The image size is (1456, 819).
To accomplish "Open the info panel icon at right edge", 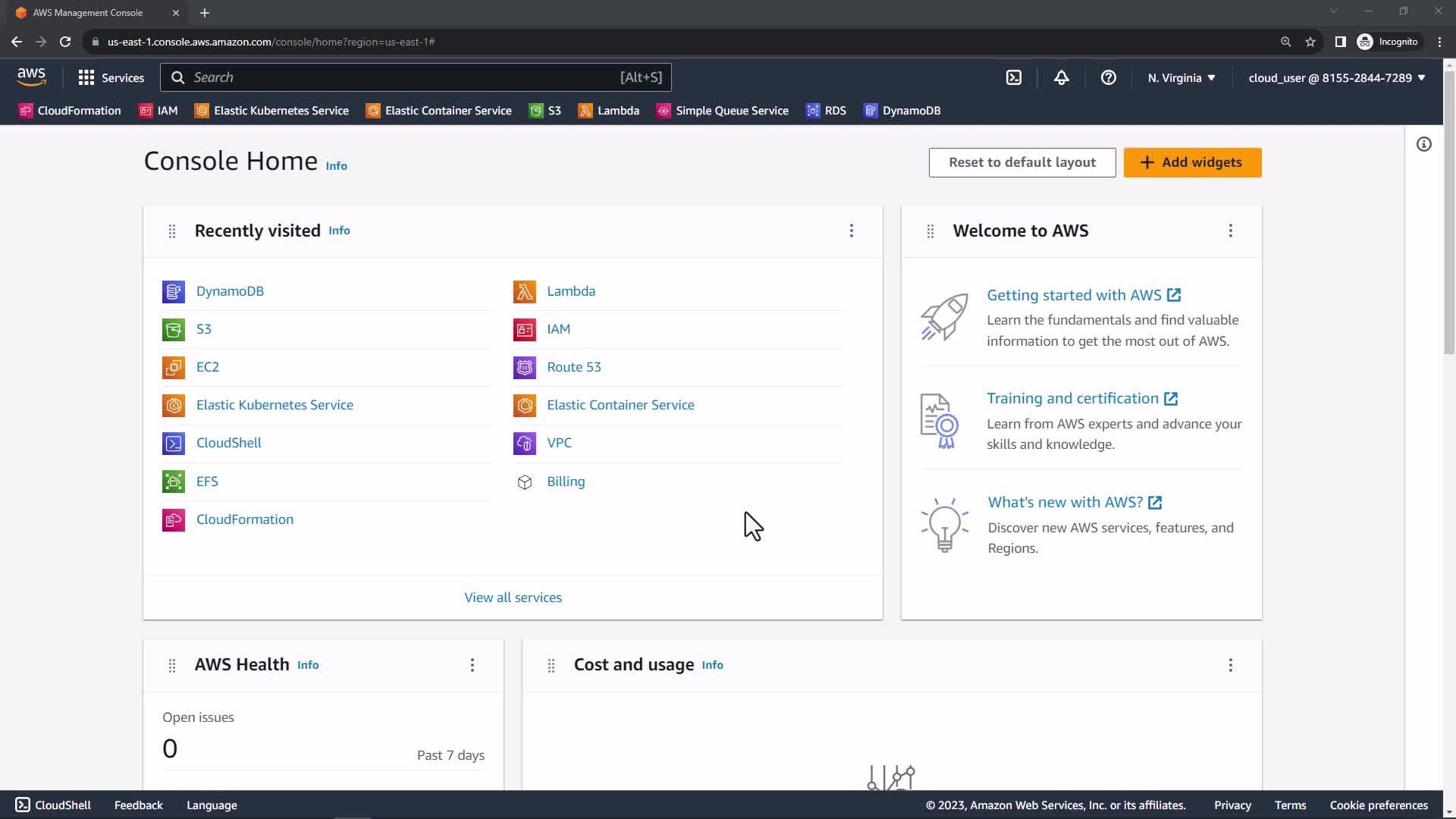I will tap(1423, 144).
